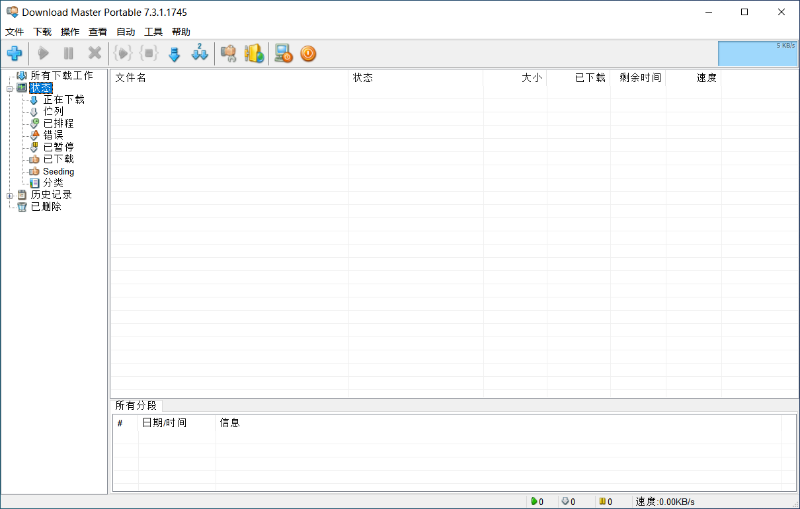The height and width of the screenshot is (509, 800).
Task: Click the speed graph panel showing 5 KB/s
Action: 757,54
